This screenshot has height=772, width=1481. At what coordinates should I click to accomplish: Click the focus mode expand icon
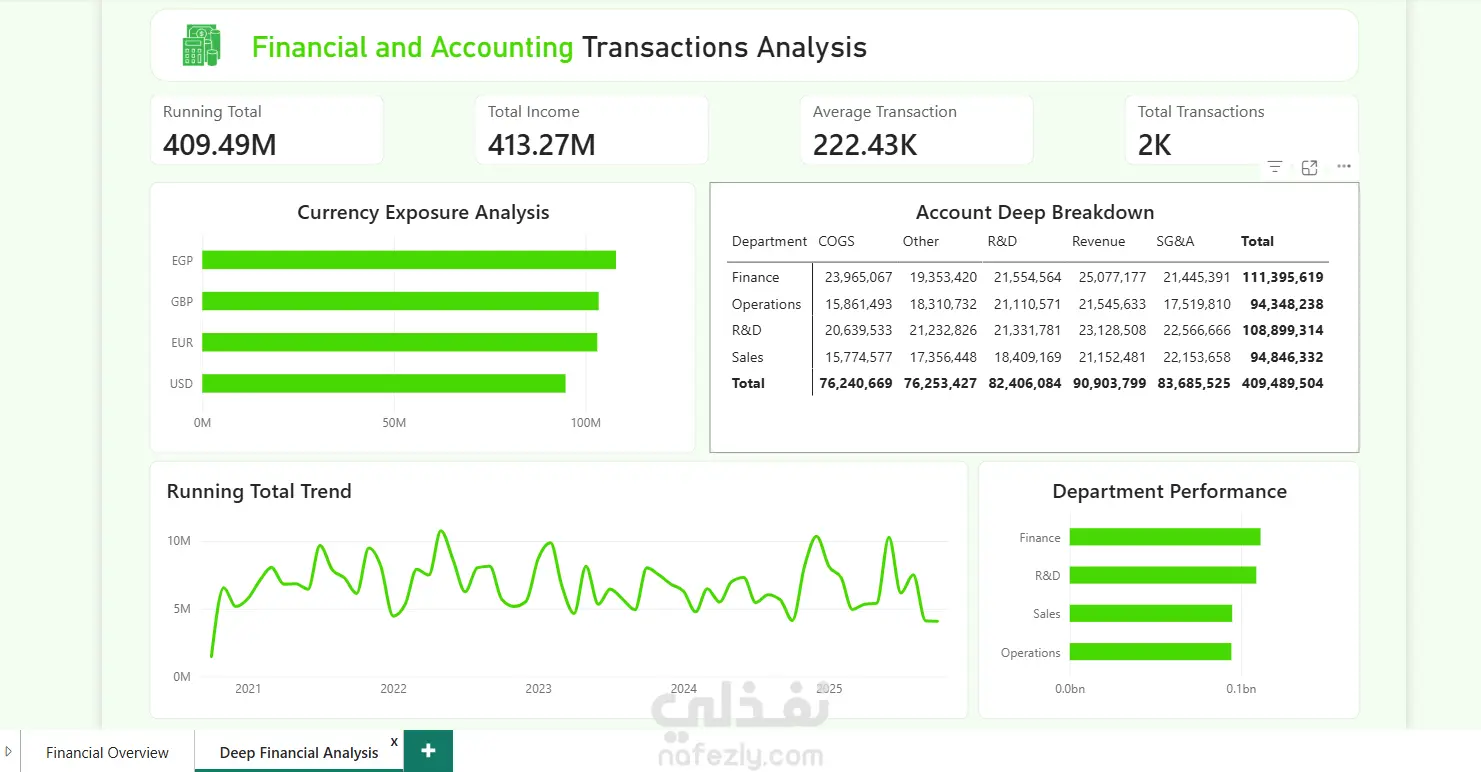[1309, 167]
